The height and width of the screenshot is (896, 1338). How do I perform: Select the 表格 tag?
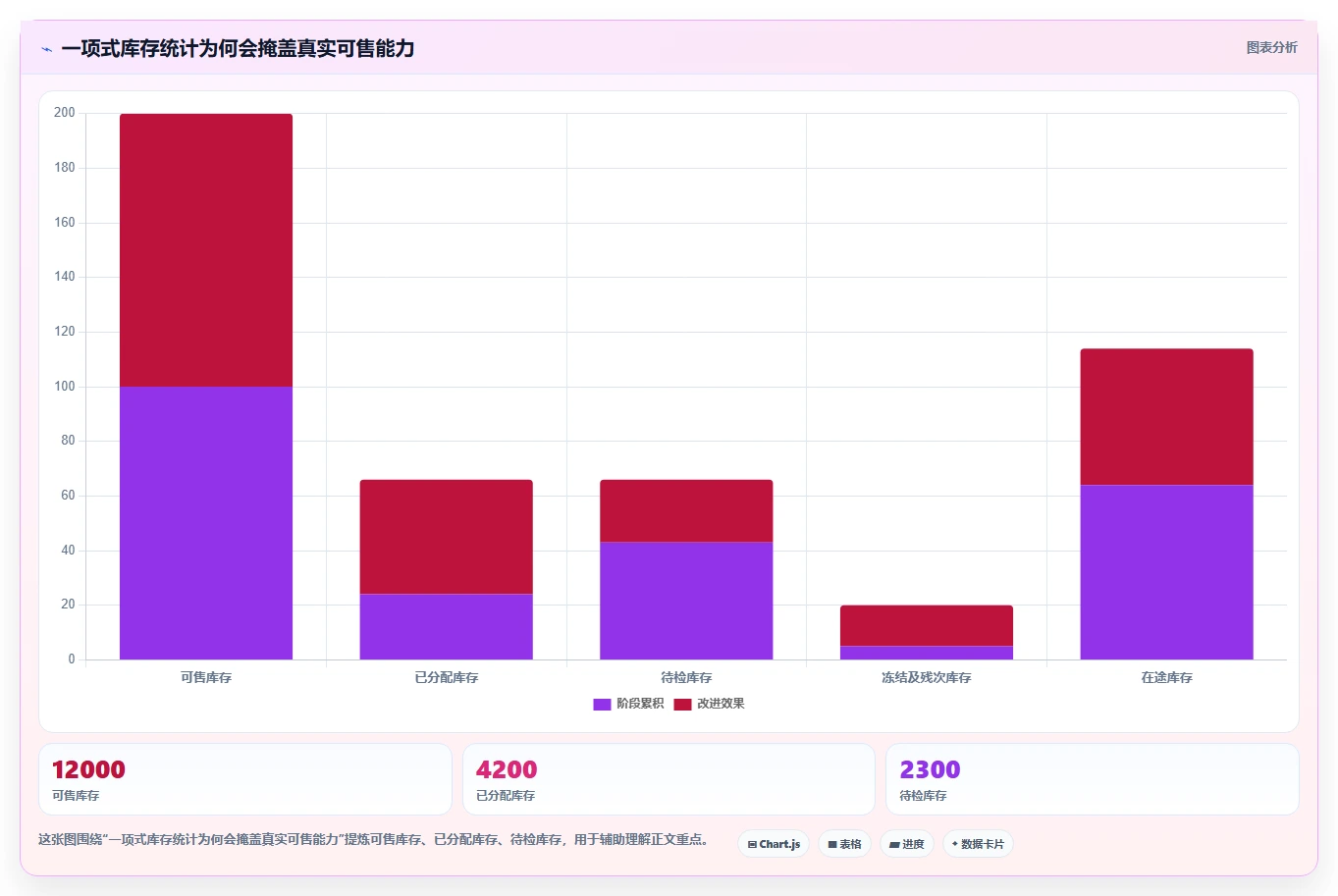coord(844,844)
